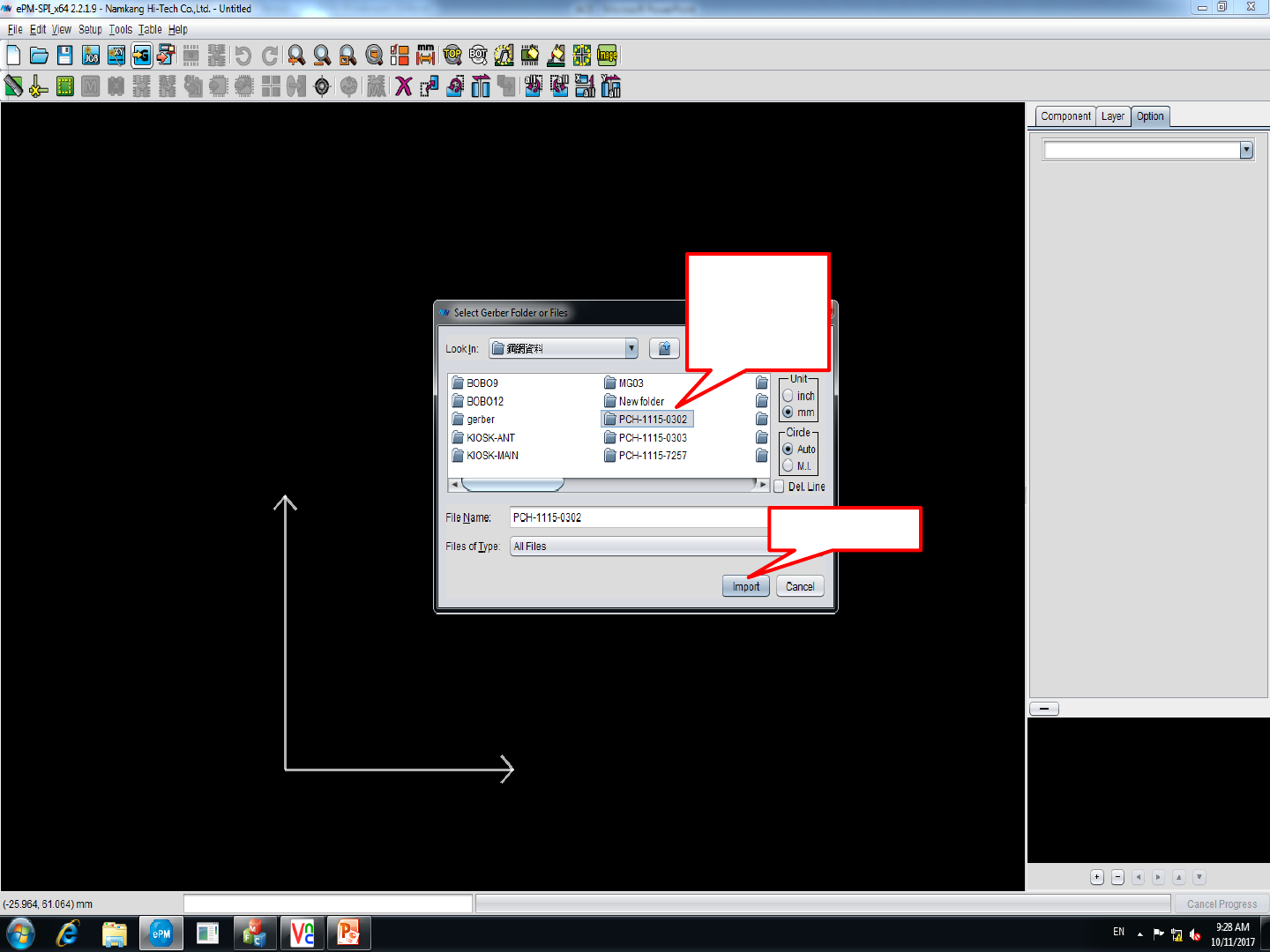Image resolution: width=1270 pixels, height=952 pixels.
Task: Select the BOBO12 folder
Action: [x=478, y=401]
